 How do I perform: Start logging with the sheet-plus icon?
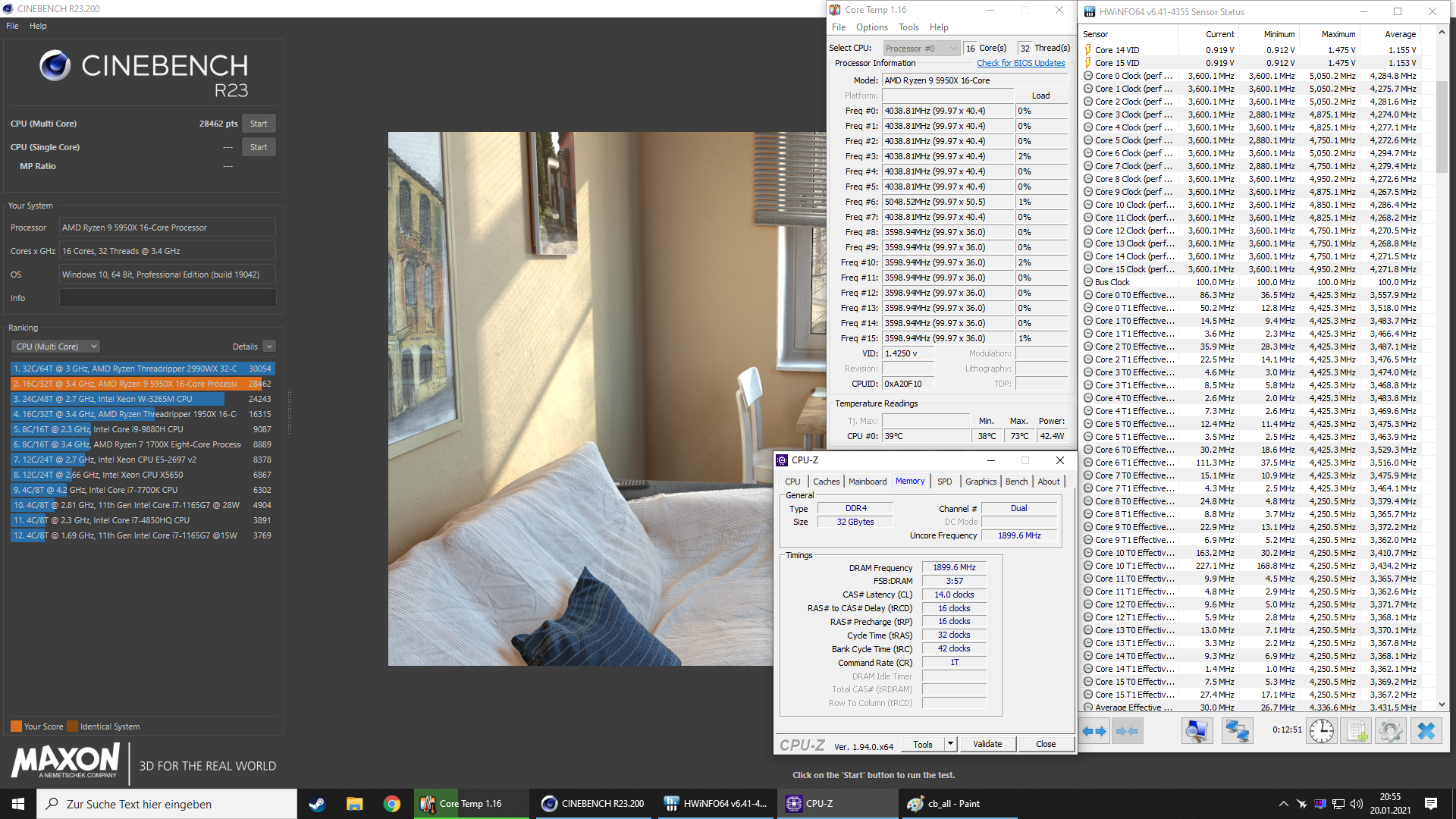click(1355, 732)
